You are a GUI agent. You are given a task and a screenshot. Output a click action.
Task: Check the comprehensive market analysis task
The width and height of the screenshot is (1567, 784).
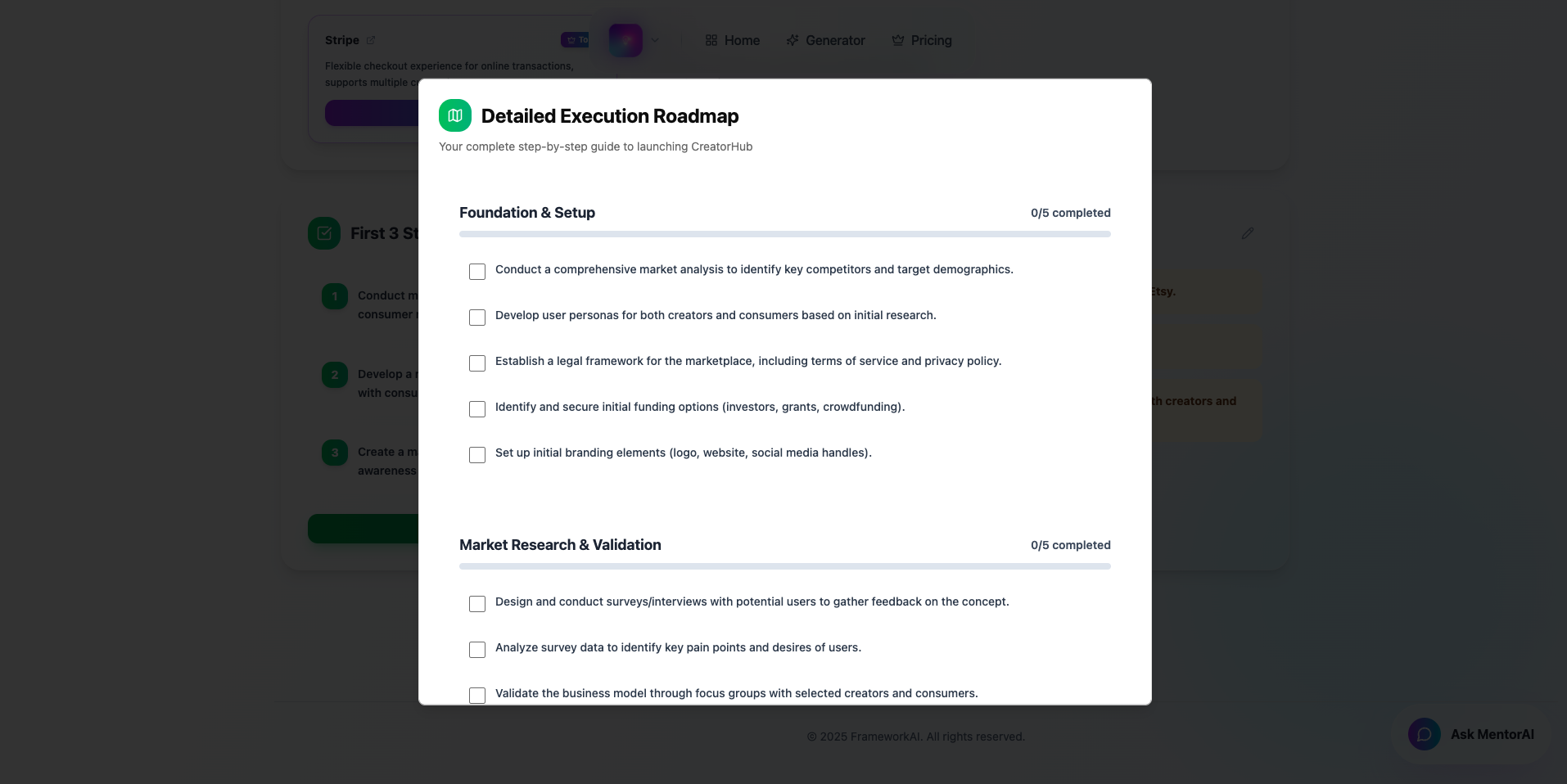click(477, 271)
